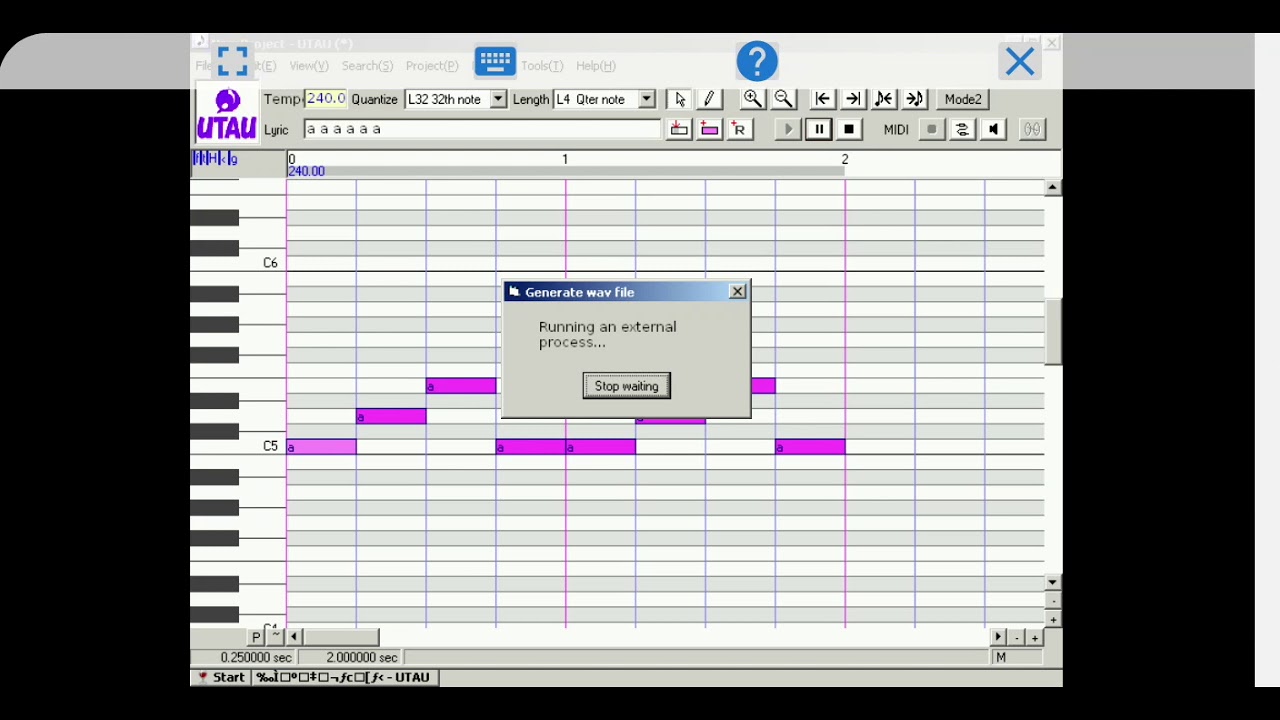Click the 240.00 tempo marker on ruler
Image resolution: width=1280 pixels, height=720 pixels.
tap(306, 172)
